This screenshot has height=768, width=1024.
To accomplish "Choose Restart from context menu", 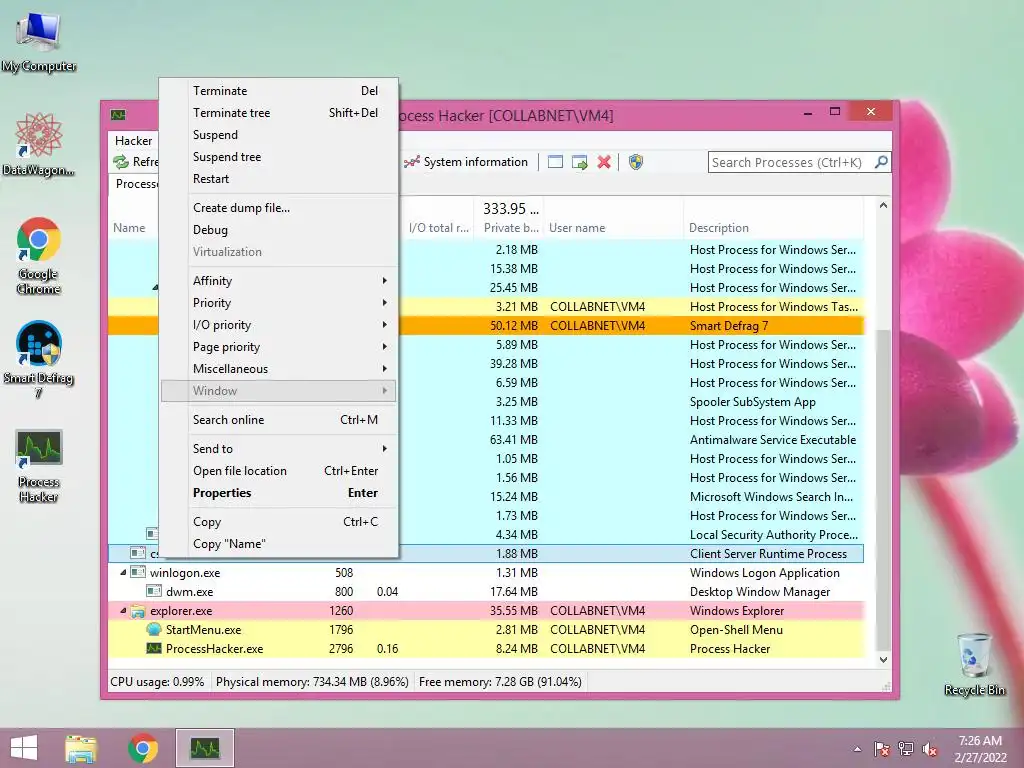I will coord(280,179).
